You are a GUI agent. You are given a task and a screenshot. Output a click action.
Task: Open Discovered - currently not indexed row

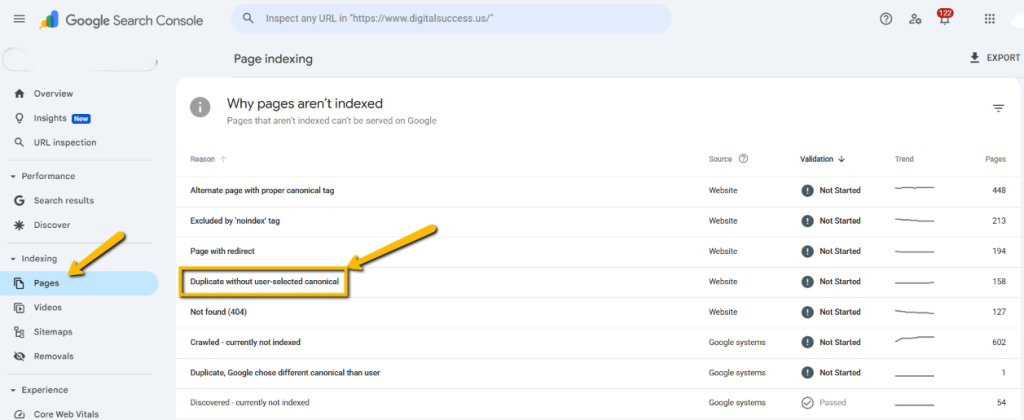click(596, 403)
